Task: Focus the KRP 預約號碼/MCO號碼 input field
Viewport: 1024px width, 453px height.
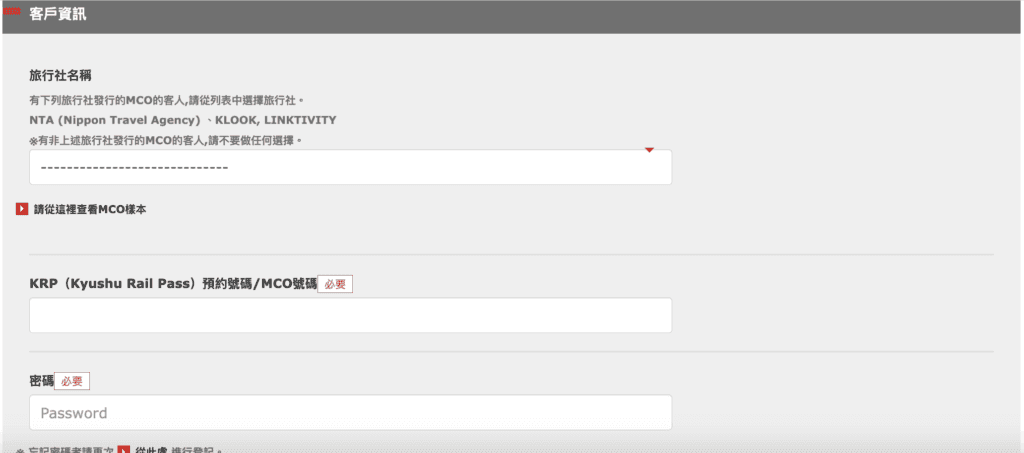Action: 350,315
